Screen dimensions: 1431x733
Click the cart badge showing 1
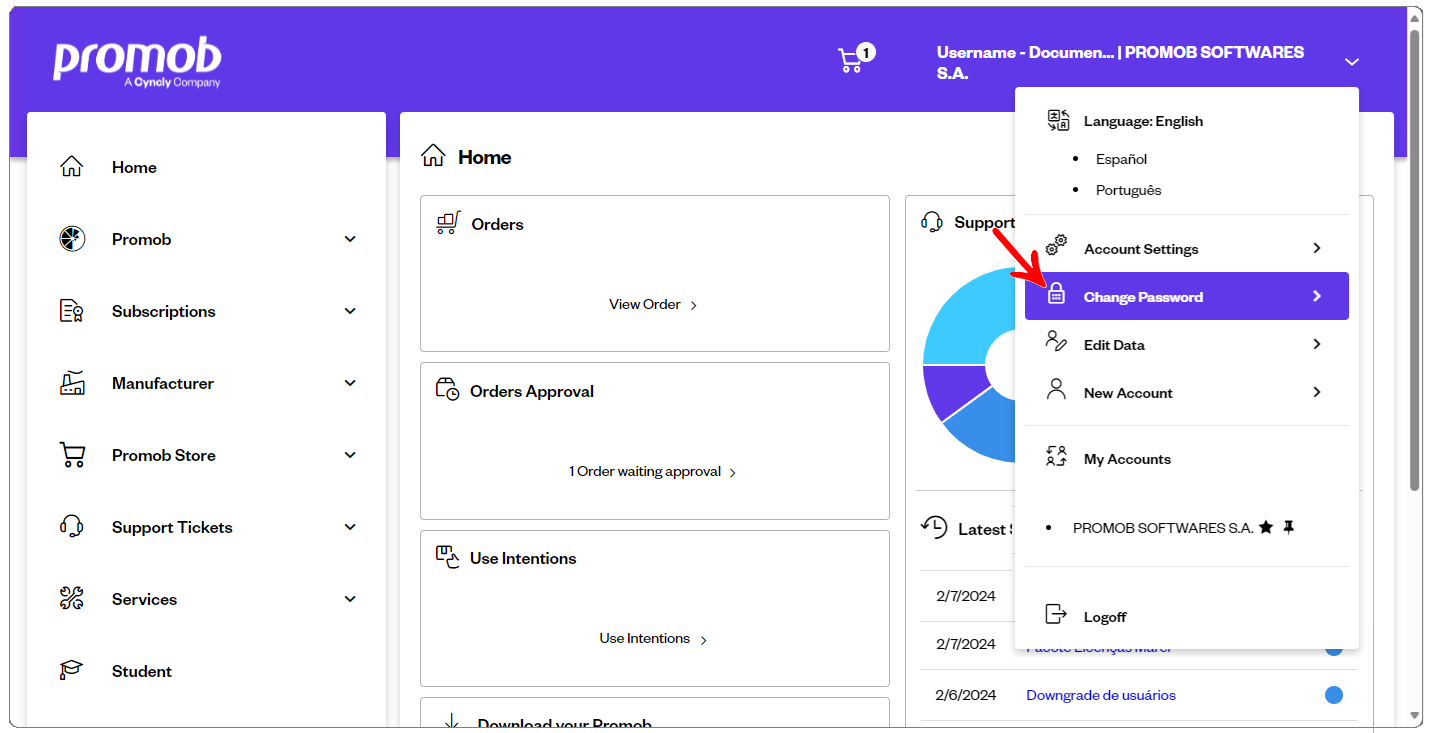coord(866,52)
